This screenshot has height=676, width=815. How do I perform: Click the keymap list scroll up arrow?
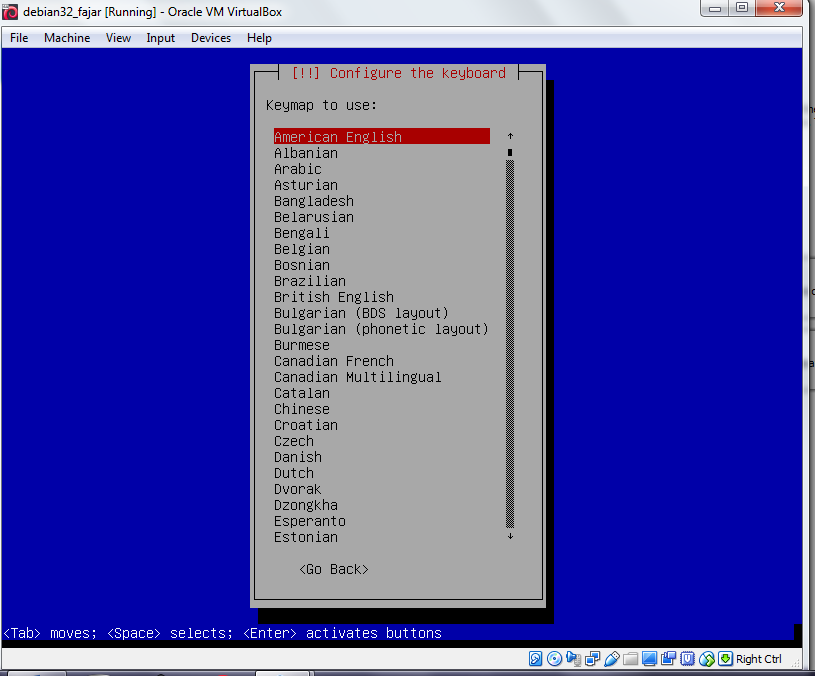coord(510,136)
